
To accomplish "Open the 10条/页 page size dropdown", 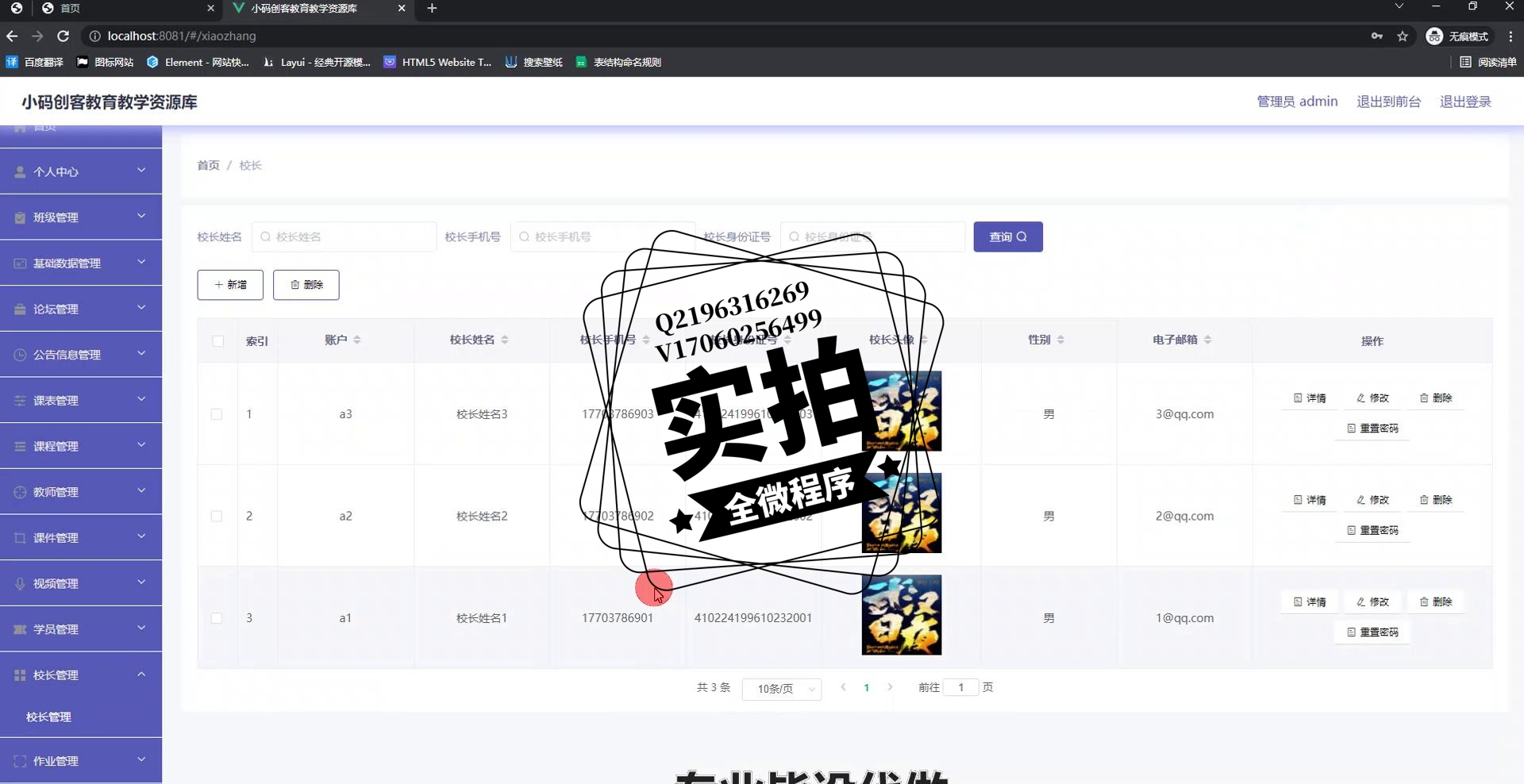I will click(782, 689).
